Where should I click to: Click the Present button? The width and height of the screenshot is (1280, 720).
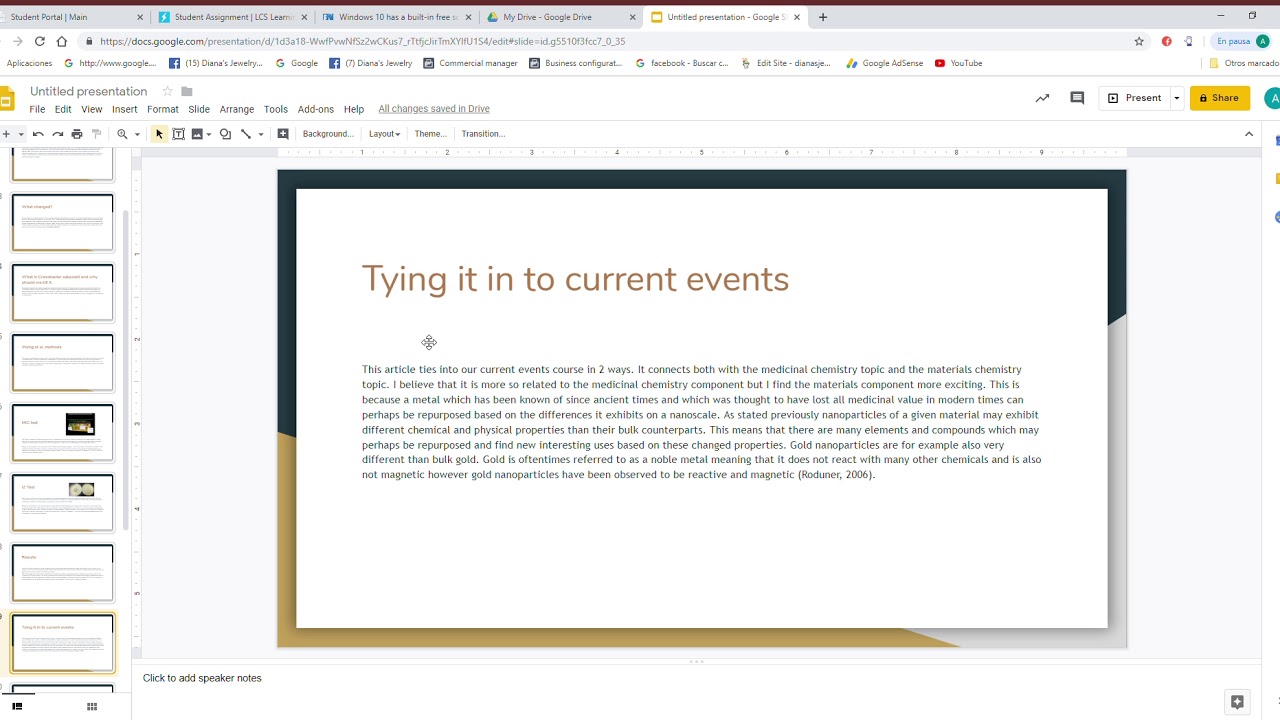pyautogui.click(x=1135, y=98)
